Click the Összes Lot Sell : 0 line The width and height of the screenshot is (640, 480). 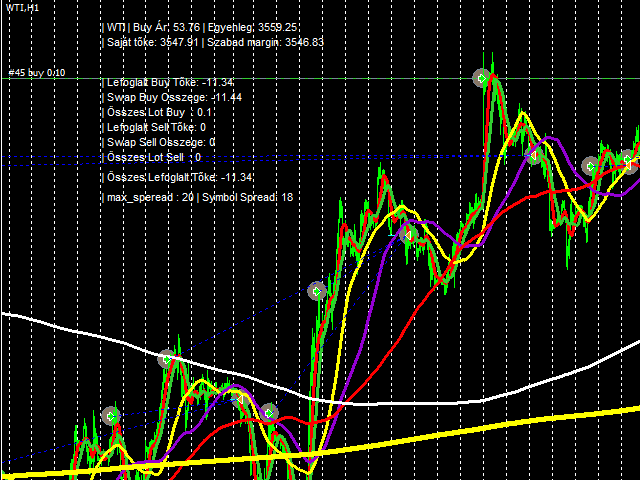point(151,157)
